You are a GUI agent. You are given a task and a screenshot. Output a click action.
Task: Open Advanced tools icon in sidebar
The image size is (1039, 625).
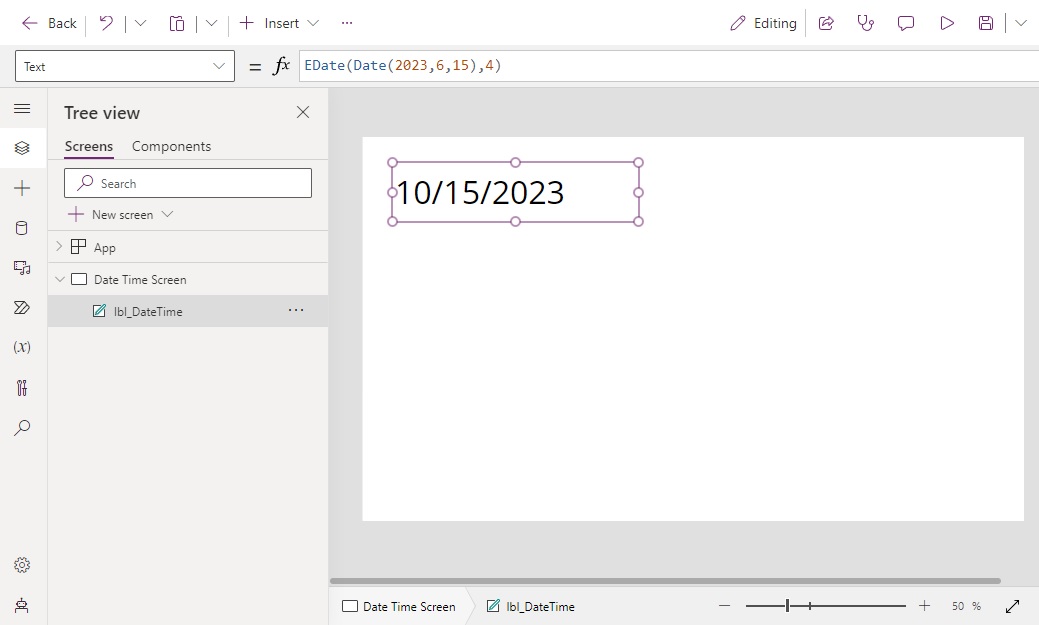pos(22,388)
